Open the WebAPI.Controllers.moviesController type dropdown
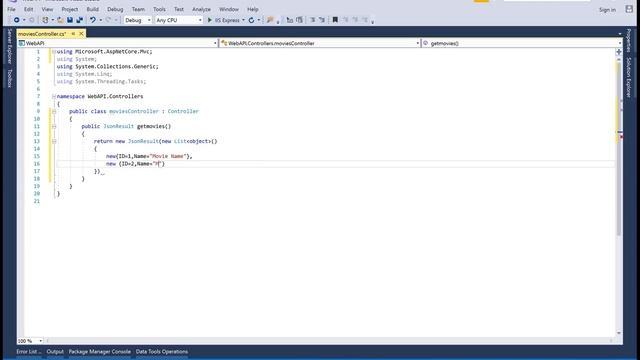Viewport: 640px width, 360px height. (x=320, y=43)
